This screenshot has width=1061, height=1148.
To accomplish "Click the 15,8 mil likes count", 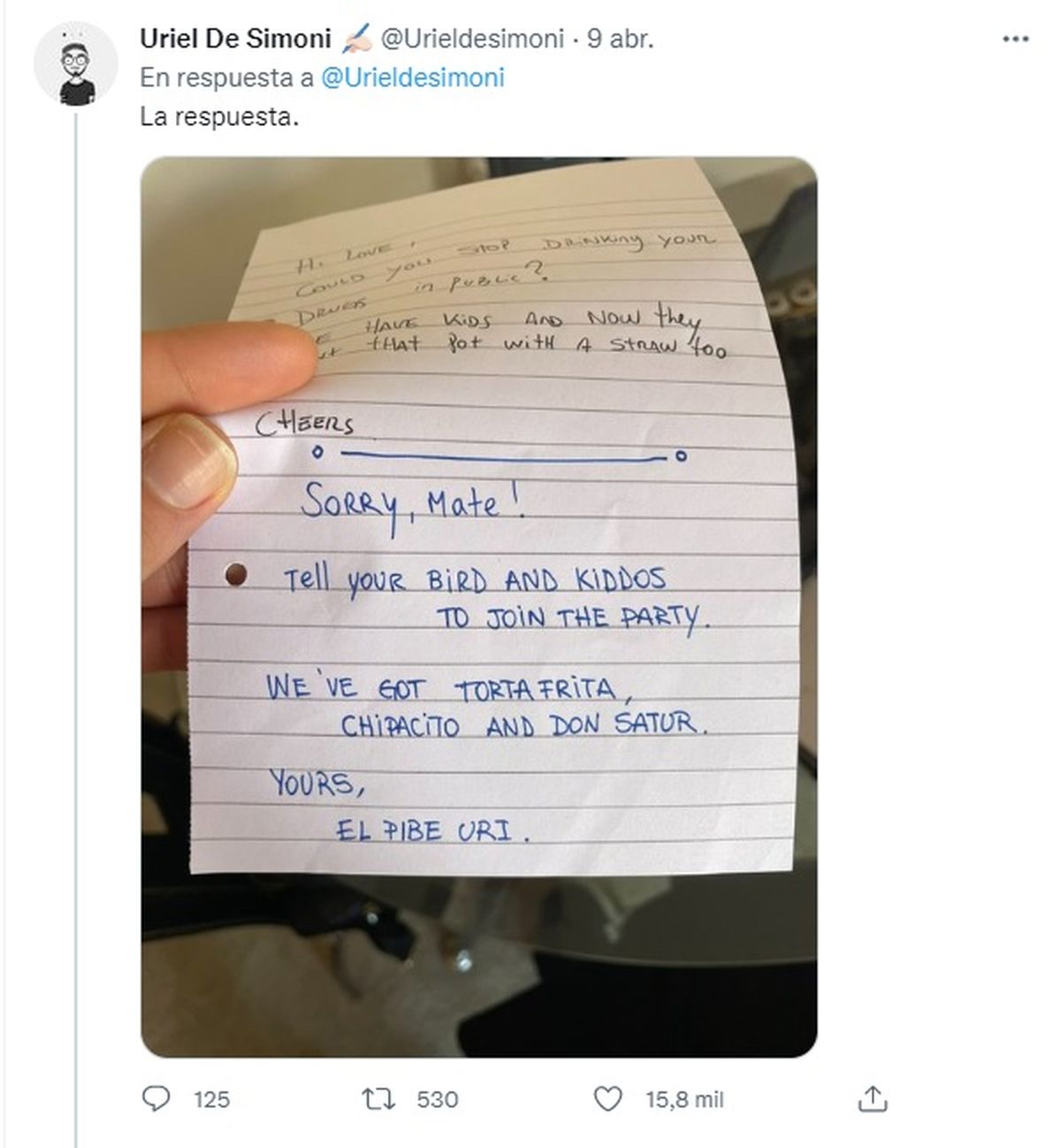I will 684,1099.
